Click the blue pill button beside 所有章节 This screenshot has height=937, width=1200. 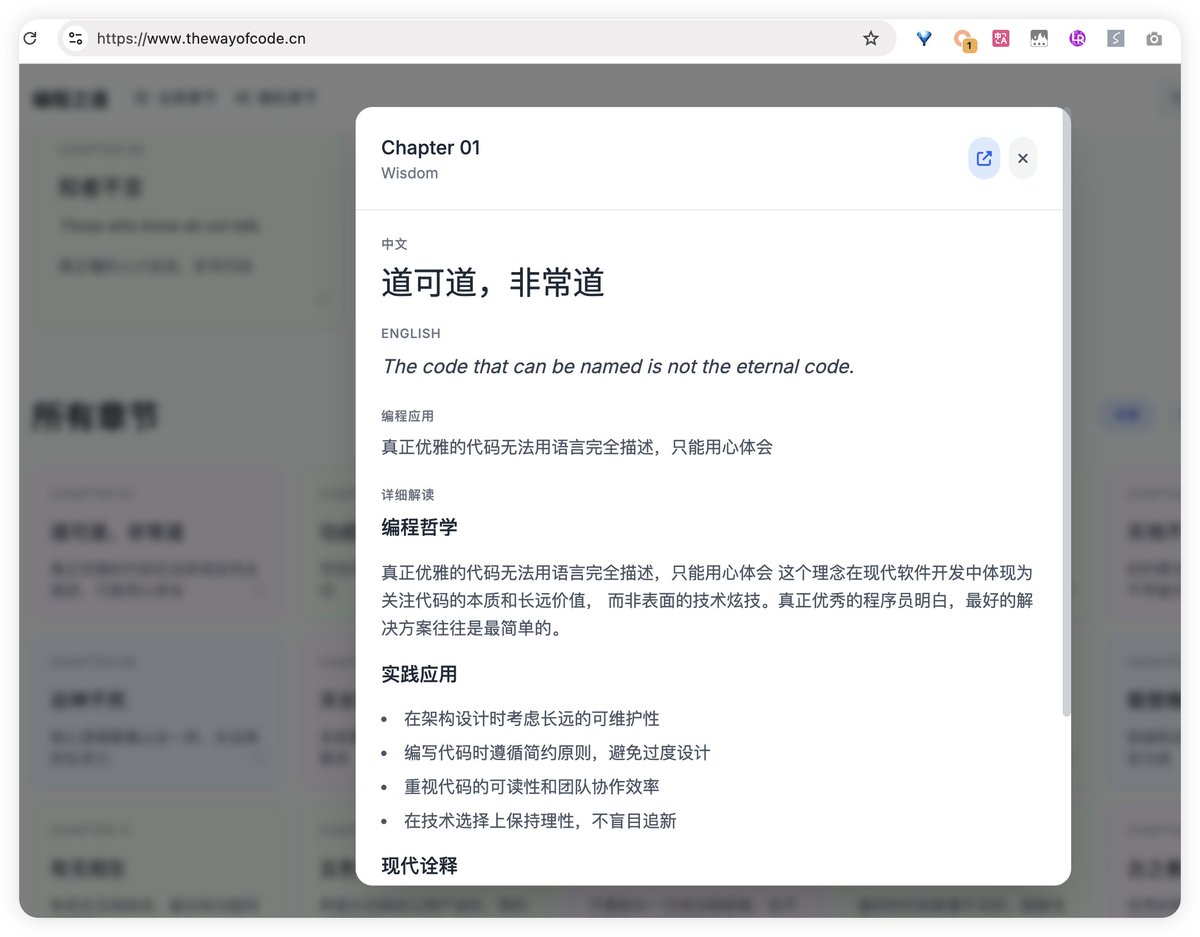[1126, 414]
